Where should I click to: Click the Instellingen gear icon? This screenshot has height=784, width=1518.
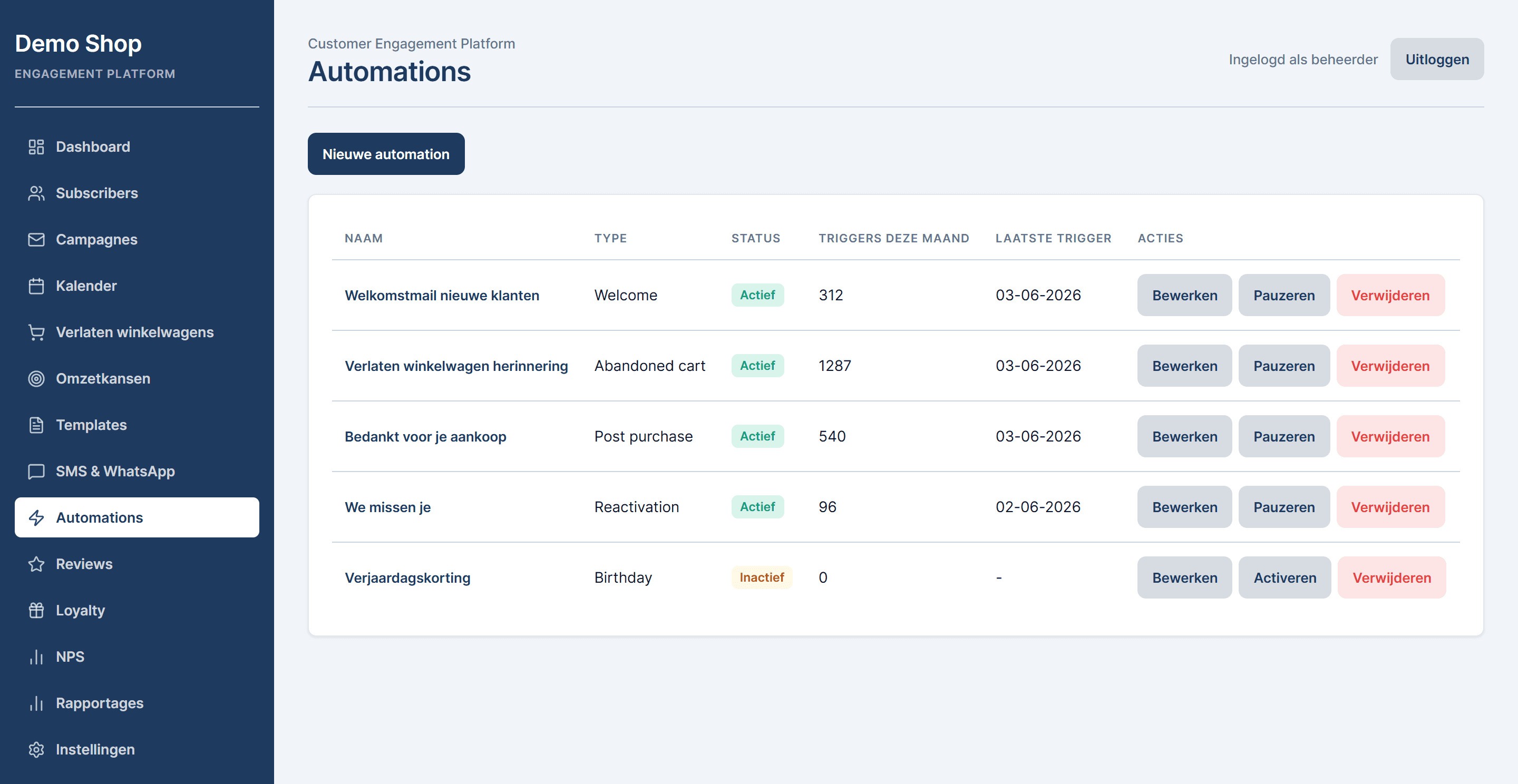pyautogui.click(x=36, y=750)
